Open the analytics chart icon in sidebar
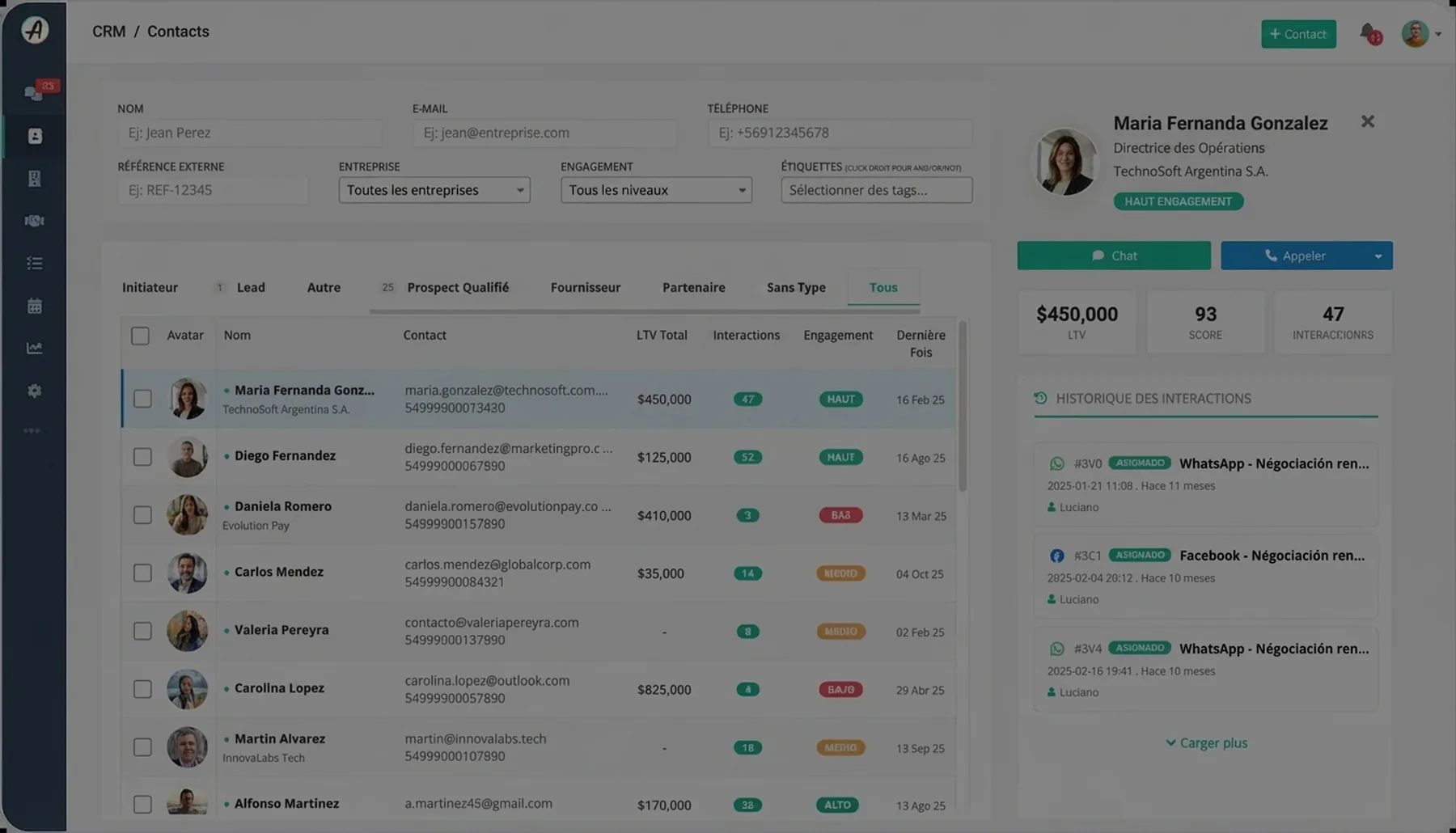The height and width of the screenshot is (833, 1456). [35, 348]
